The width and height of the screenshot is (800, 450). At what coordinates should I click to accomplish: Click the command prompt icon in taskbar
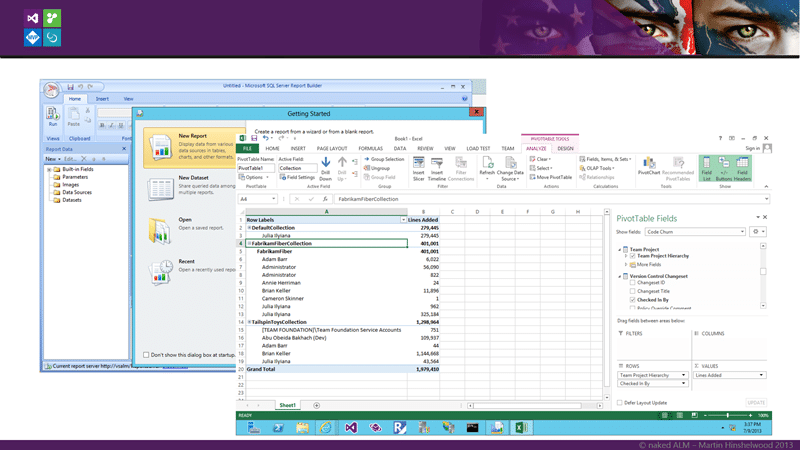tap(472, 428)
